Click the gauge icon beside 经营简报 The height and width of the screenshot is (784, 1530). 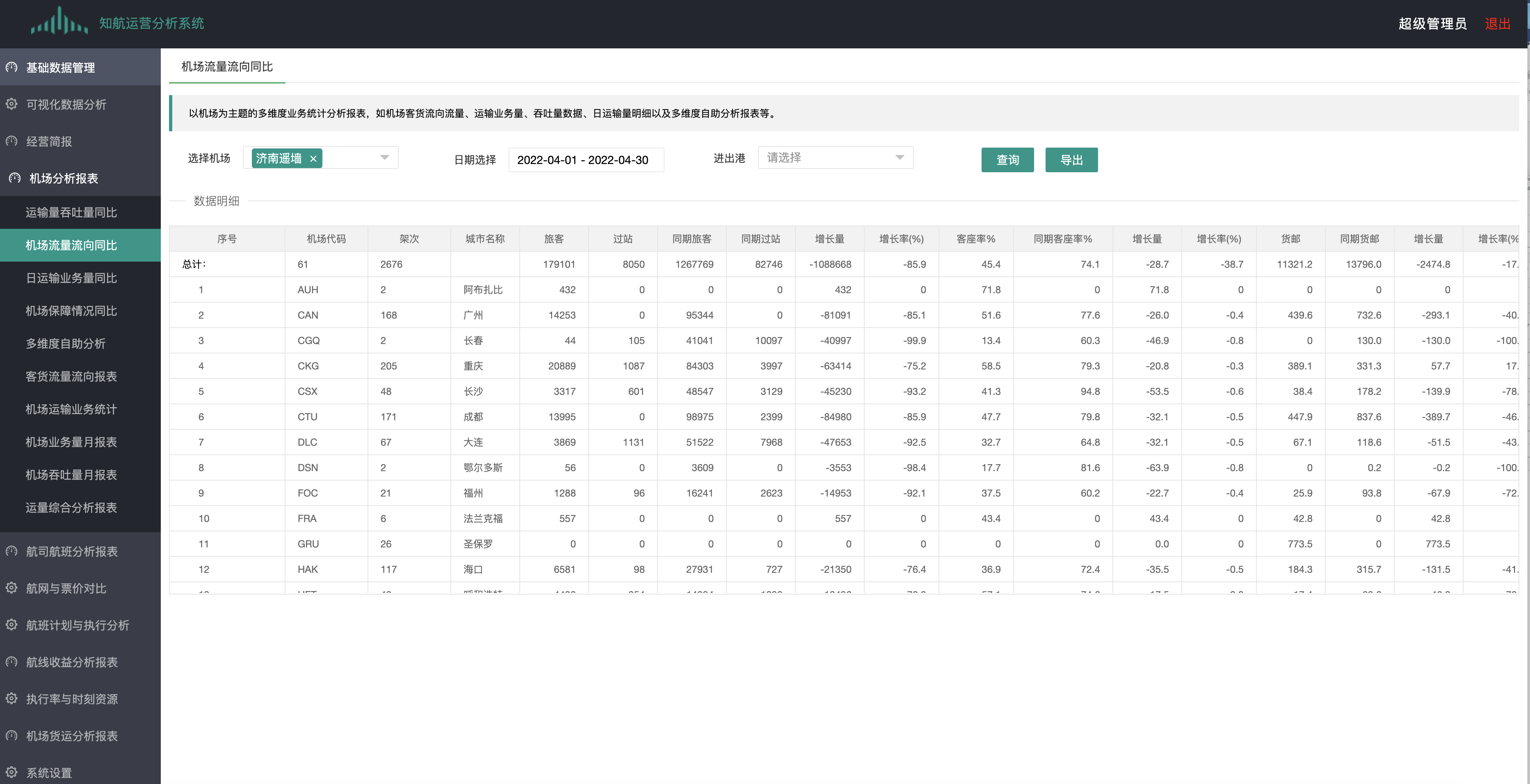tap(11, 141)
